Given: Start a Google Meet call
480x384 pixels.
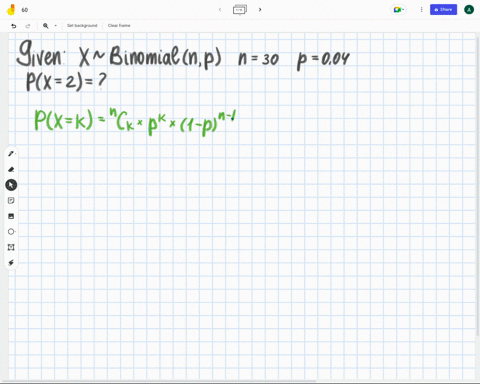Looking at the screenshot, I should [398, 10].
